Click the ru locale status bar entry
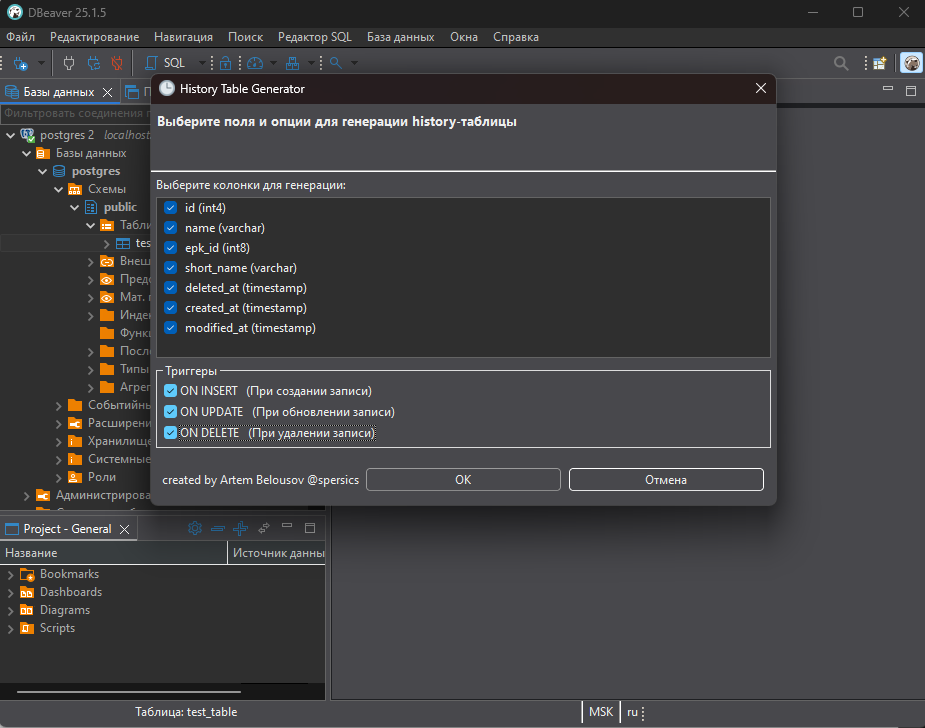Screen dimensions: 925x728 (x=632, y=712)
